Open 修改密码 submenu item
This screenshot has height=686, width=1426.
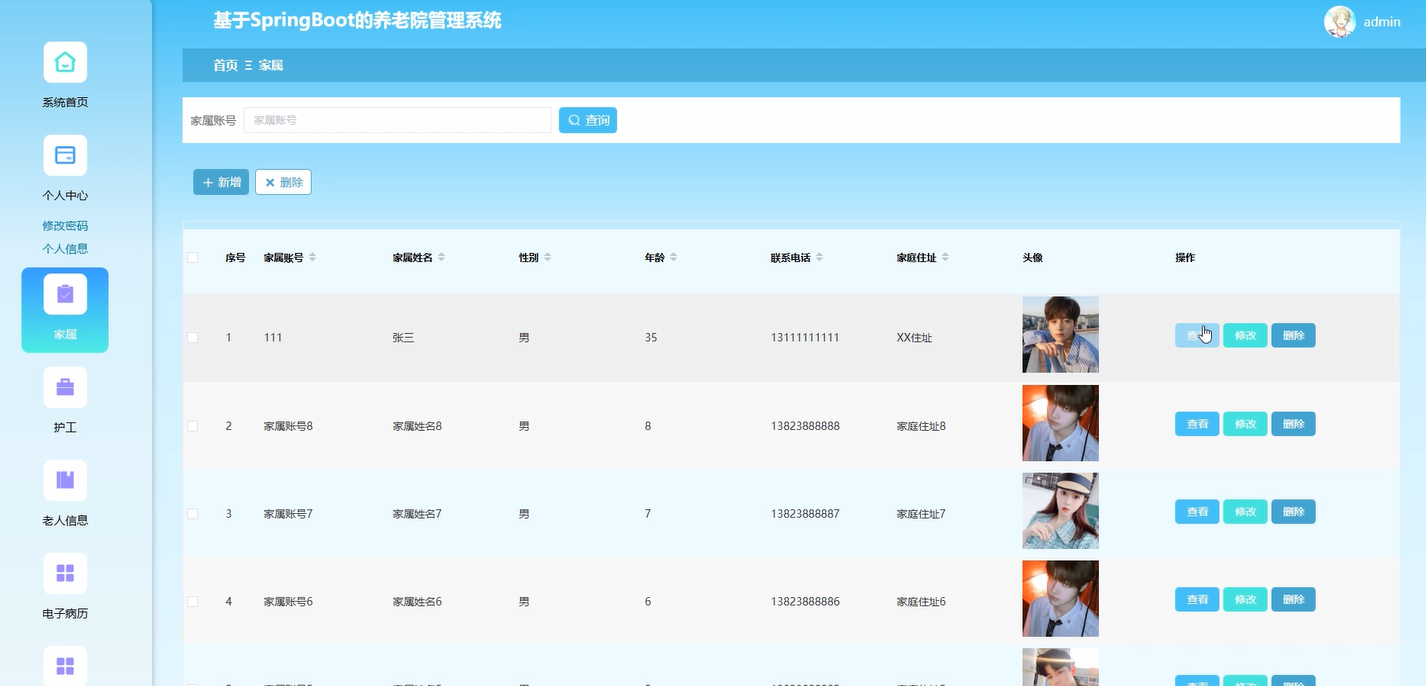[x=65, y=226]
